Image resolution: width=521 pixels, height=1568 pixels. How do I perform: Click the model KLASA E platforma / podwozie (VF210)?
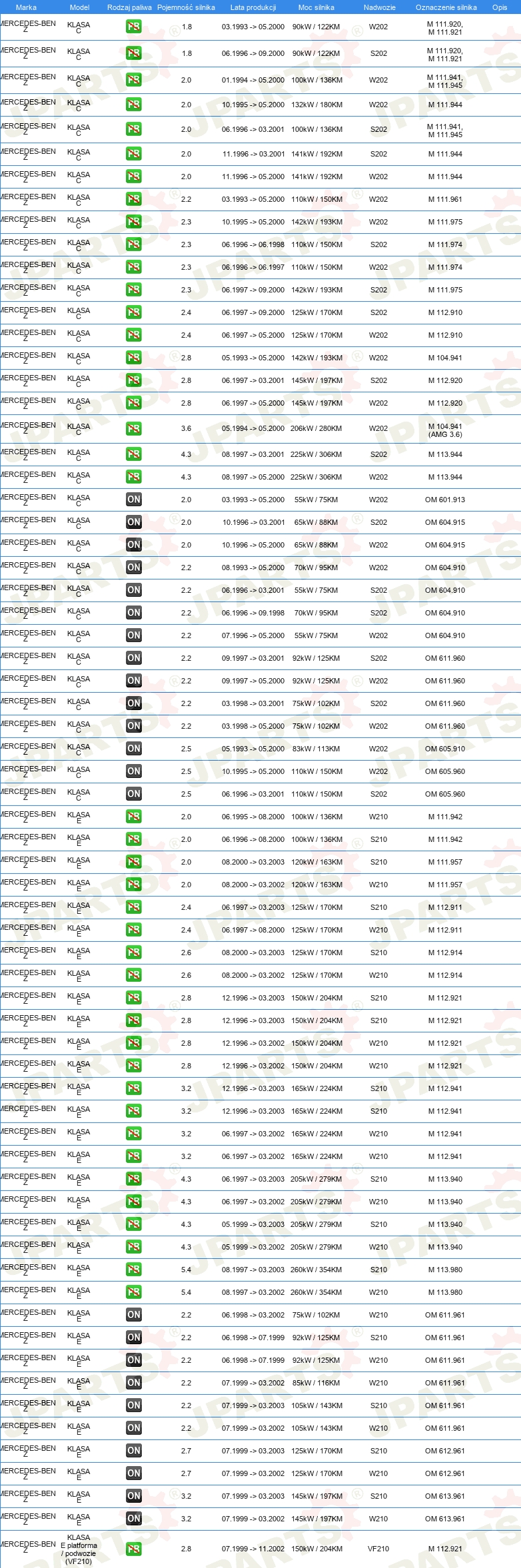(x=79, y=1549)
